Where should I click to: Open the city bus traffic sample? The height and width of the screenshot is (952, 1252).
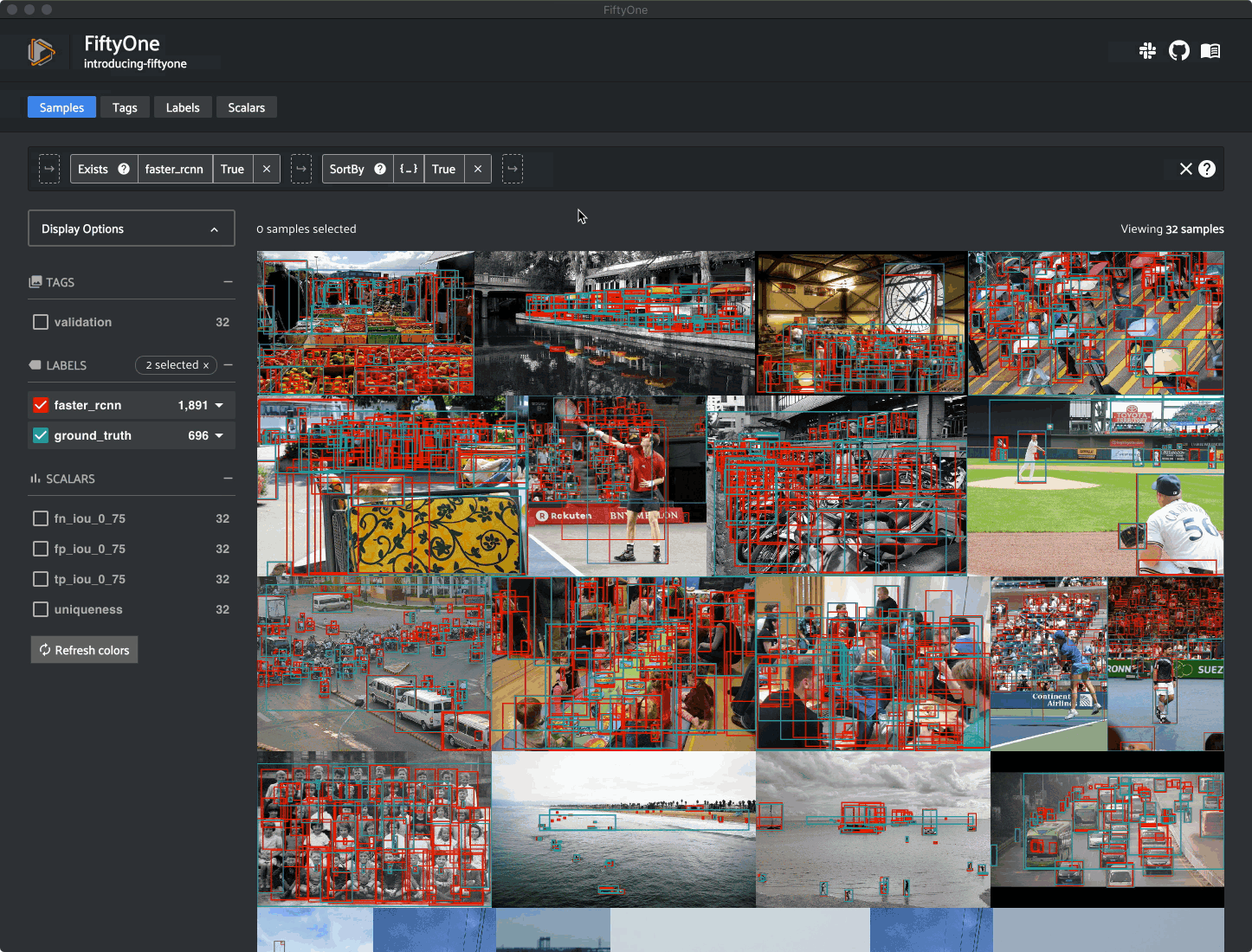pyautogui.click(x=1107, y=829)
